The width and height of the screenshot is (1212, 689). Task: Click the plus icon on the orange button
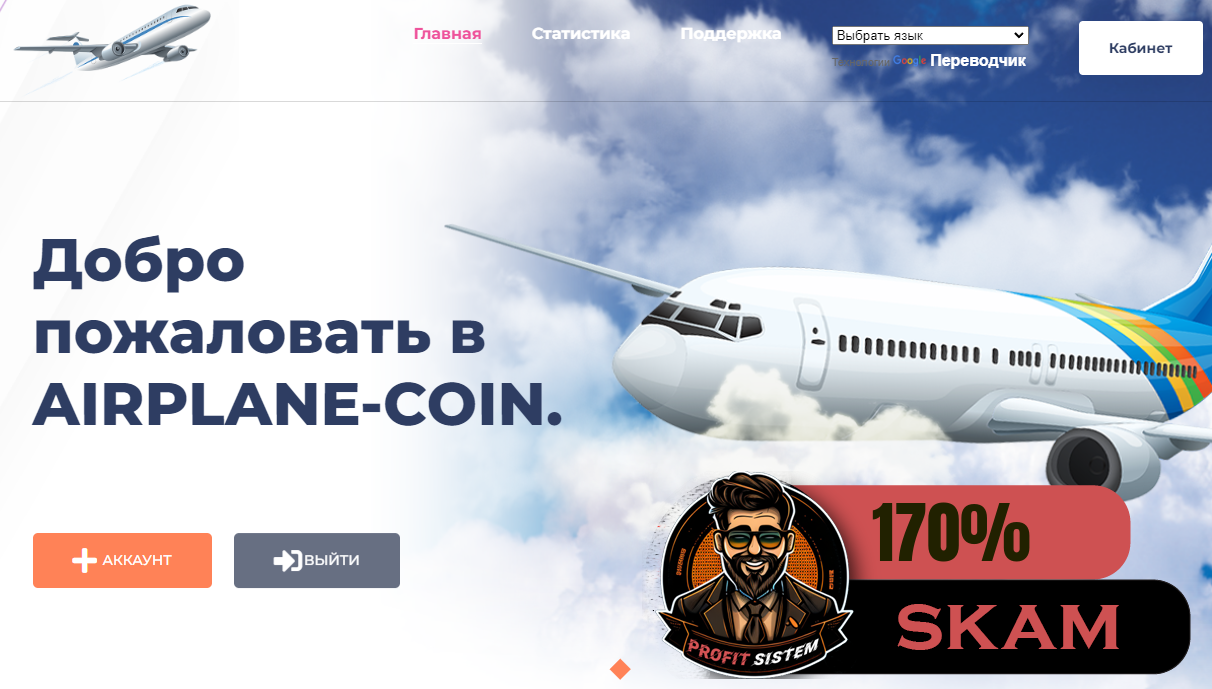pyautogui.click(x=85, y=560)
